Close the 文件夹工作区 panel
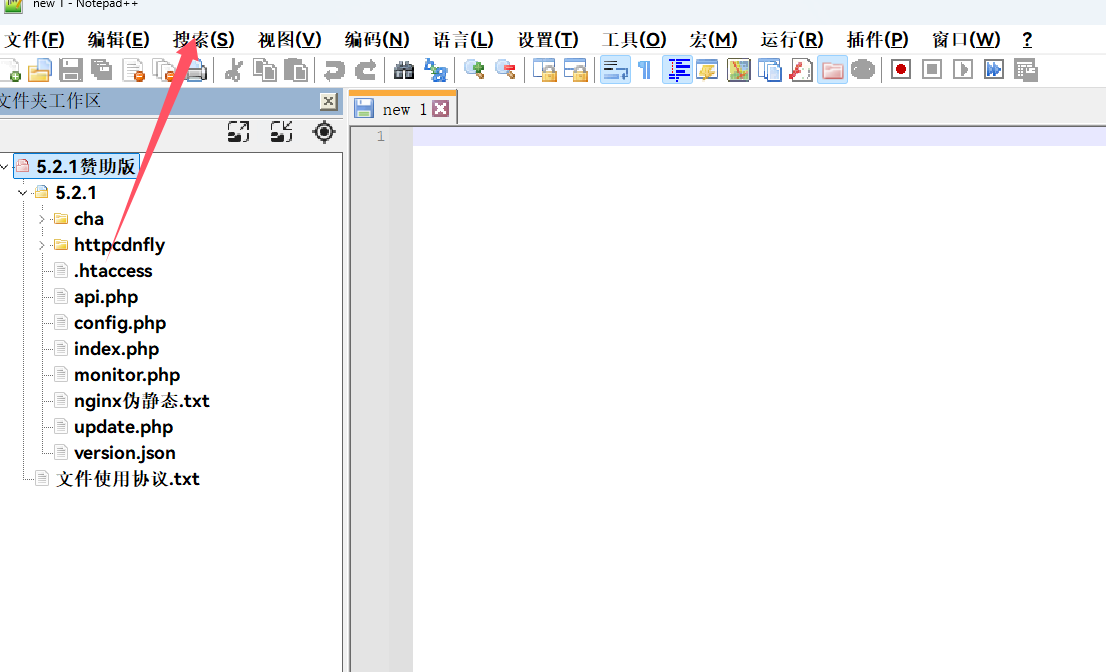The height and width of the screenshot is (672, 1106). coord(329,102)
